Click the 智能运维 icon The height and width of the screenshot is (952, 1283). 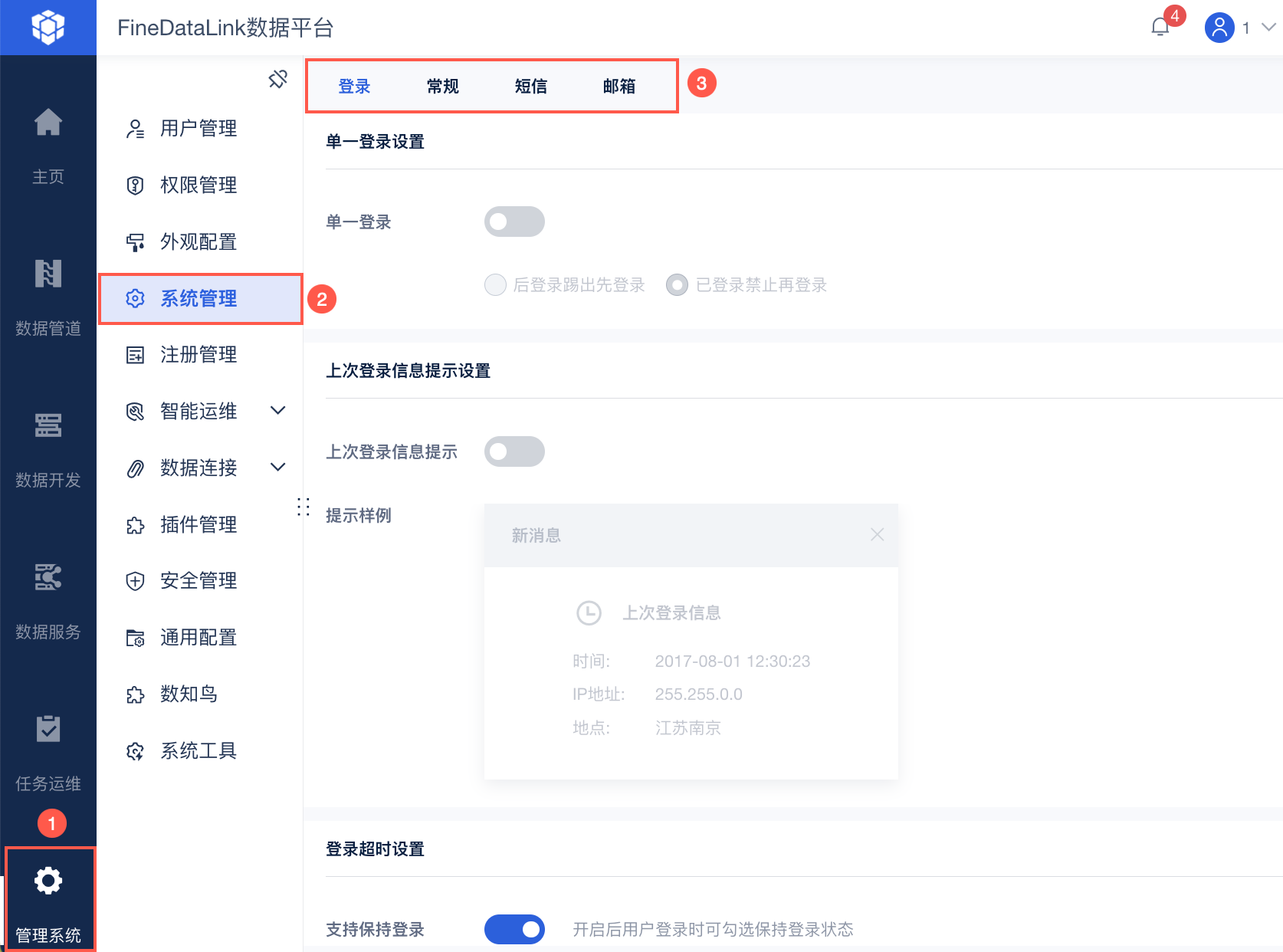135,412
